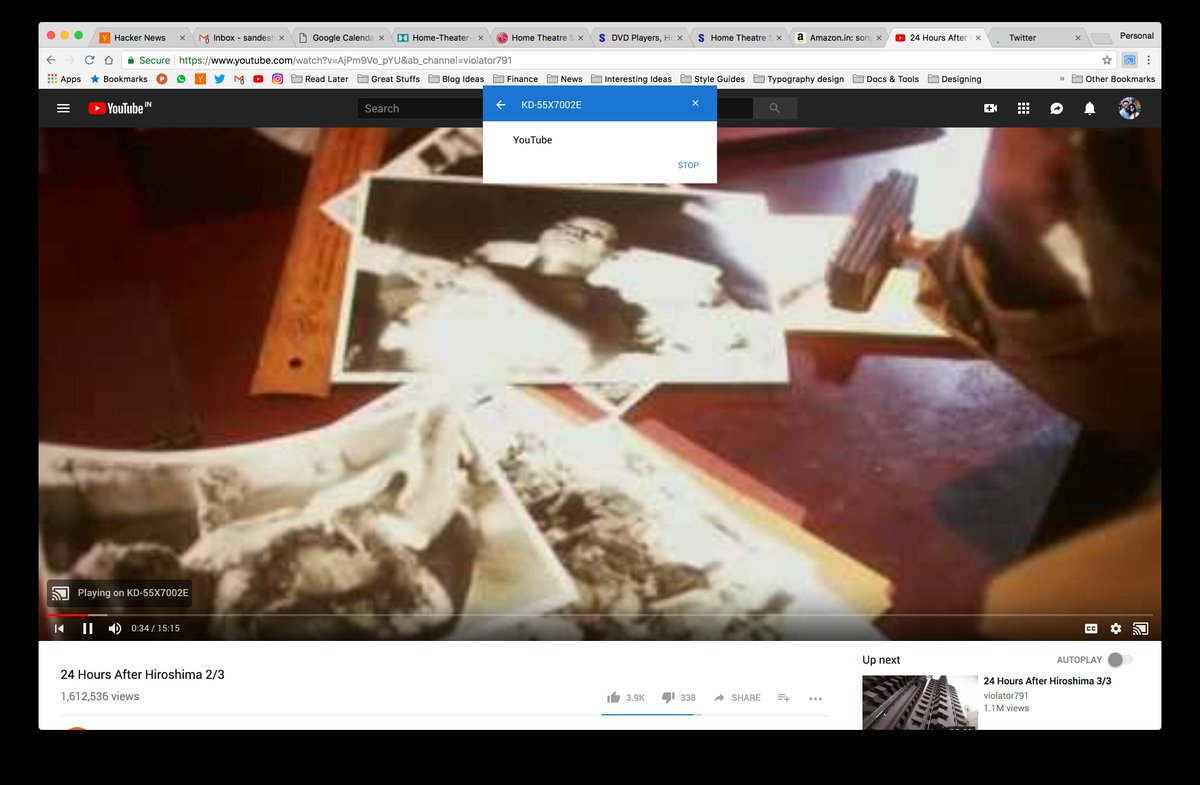Pause the video
The height and width of the screenshot is (785, 1200).
[87, 628]
